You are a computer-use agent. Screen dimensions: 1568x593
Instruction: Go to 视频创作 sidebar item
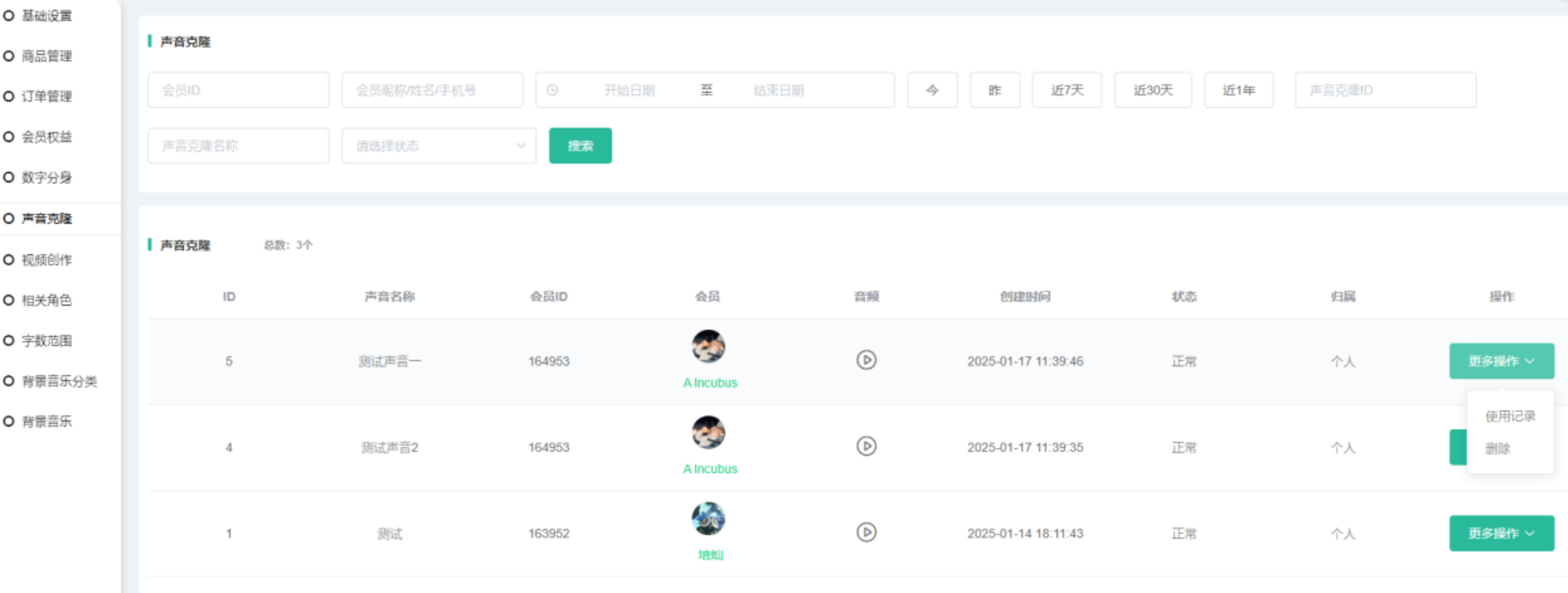46,260
